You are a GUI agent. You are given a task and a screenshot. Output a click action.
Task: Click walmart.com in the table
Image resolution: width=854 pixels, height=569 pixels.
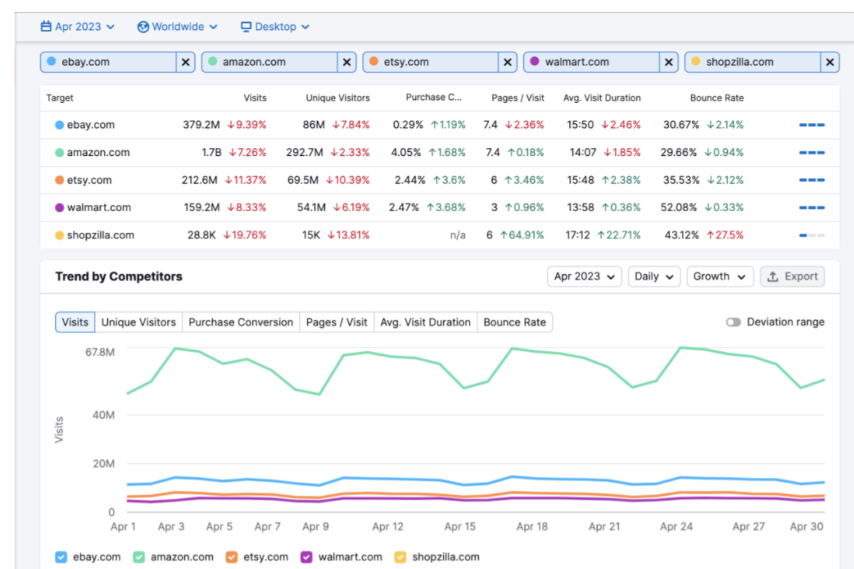pos(99,207)
